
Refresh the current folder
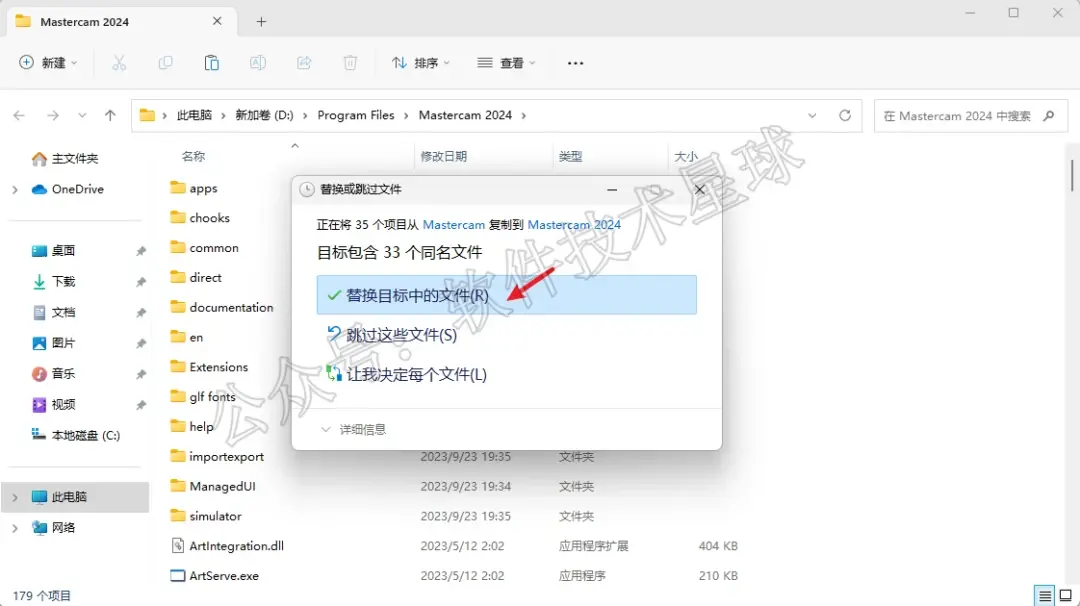(x=845, y=115)
